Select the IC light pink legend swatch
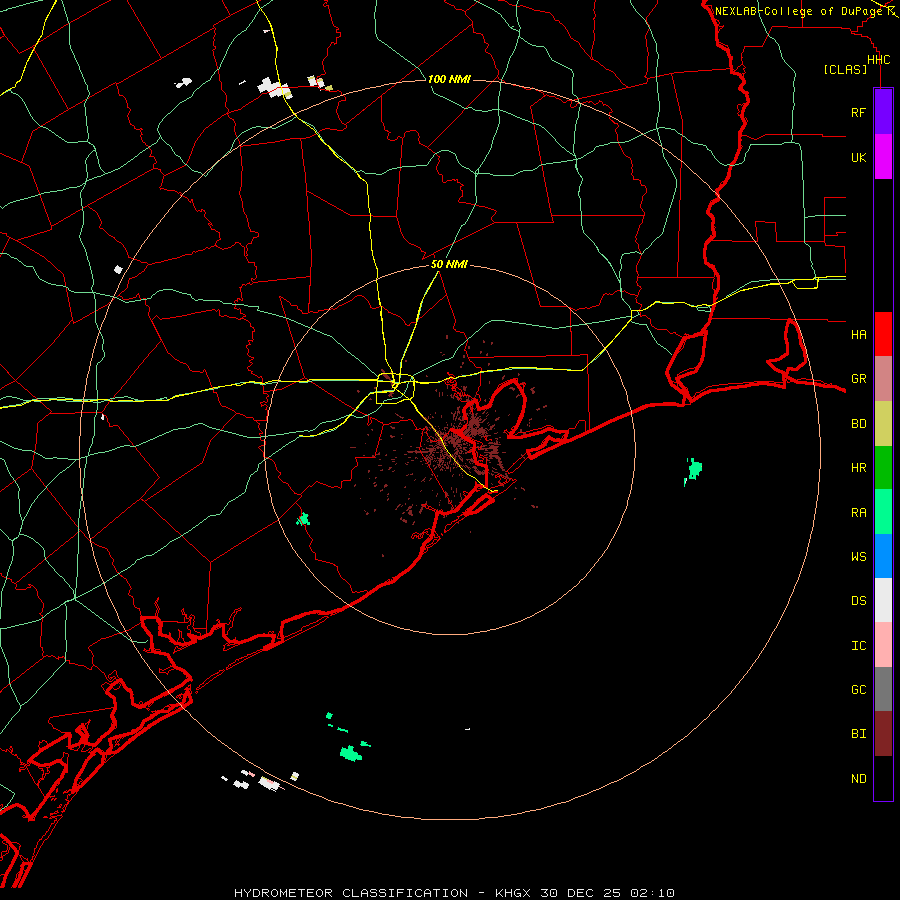 883,645
